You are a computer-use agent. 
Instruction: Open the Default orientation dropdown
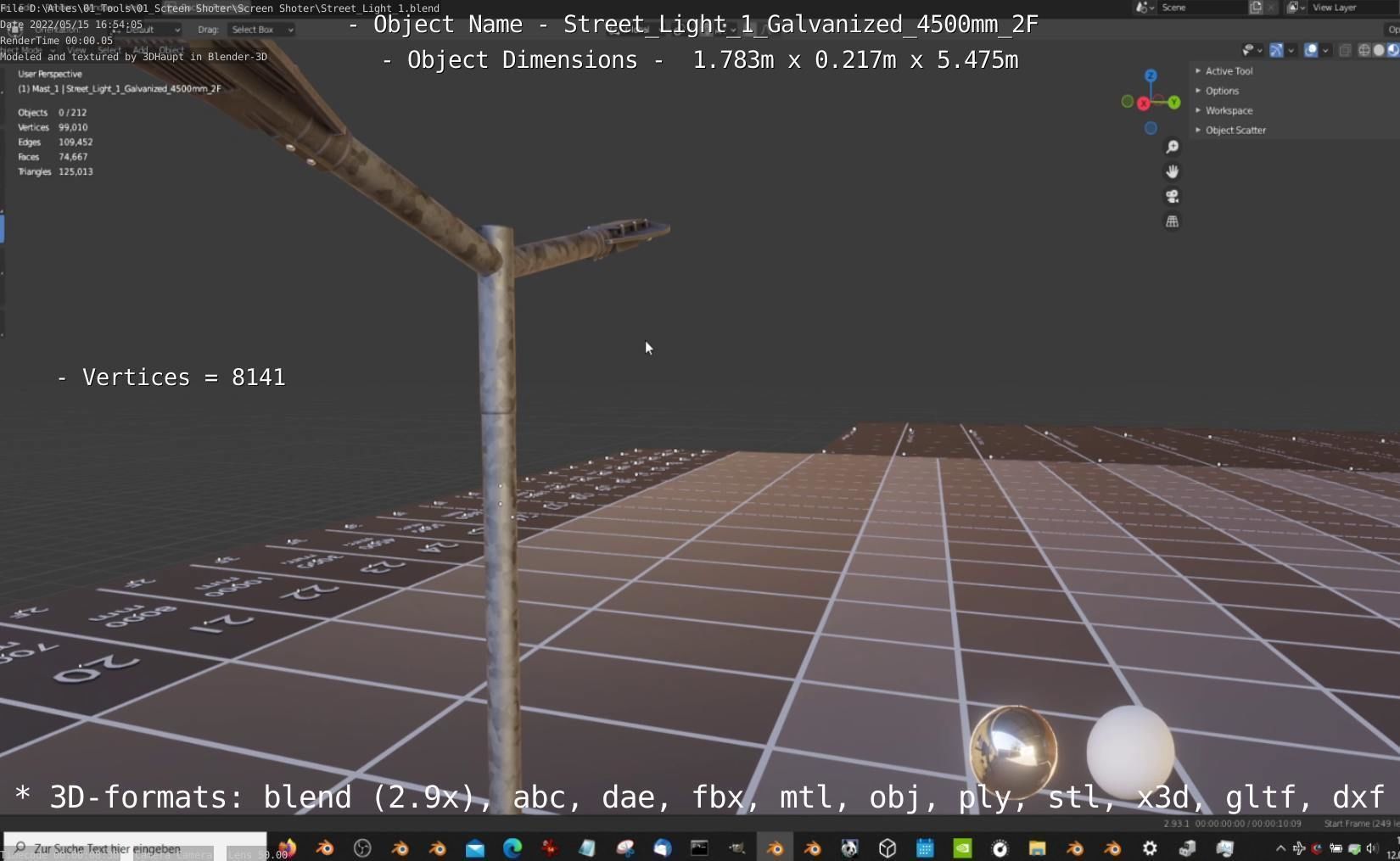[146, 30]
